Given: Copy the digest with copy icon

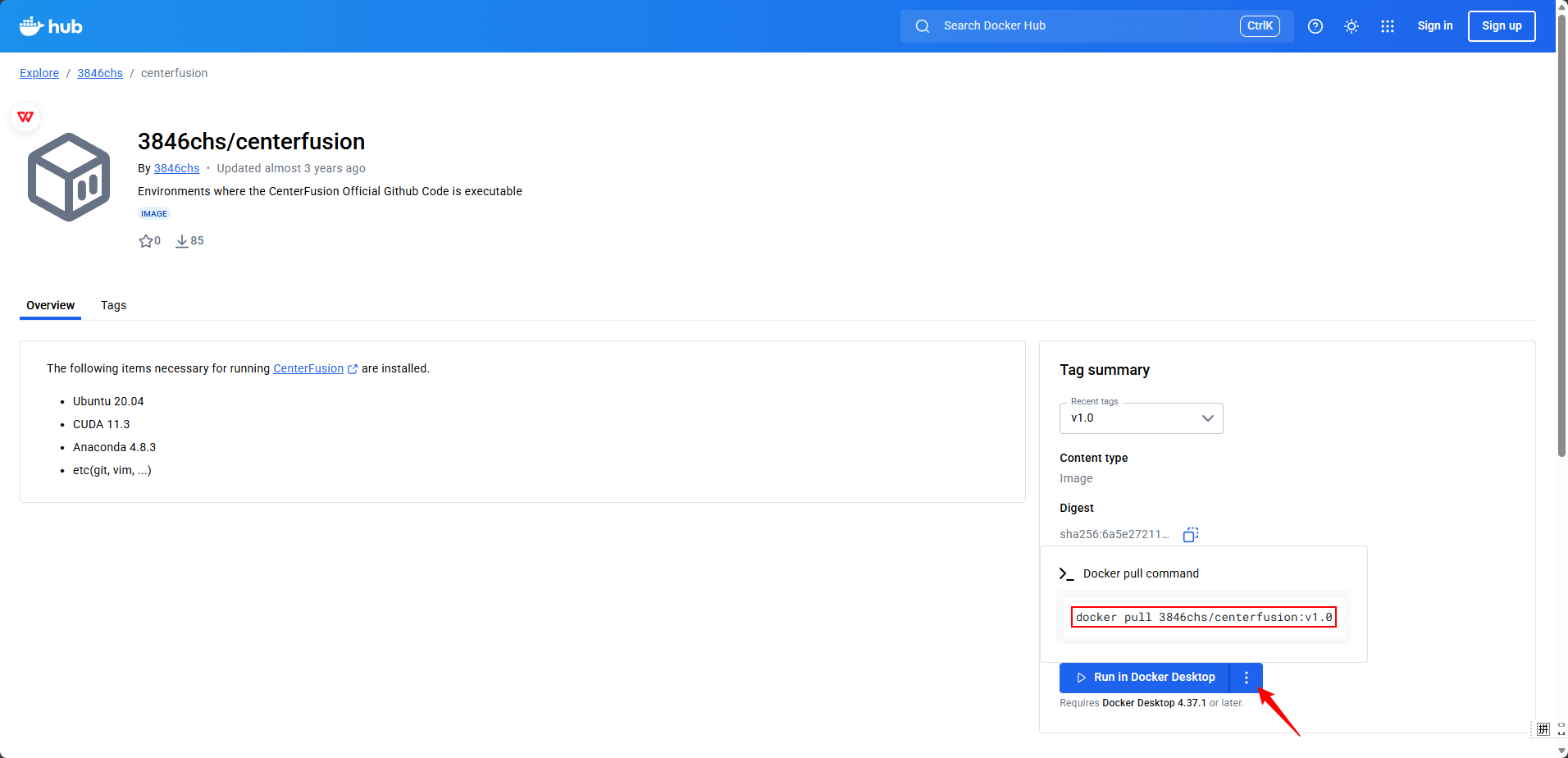Looking at the screenshot, I should click(x=1191, y=535).
